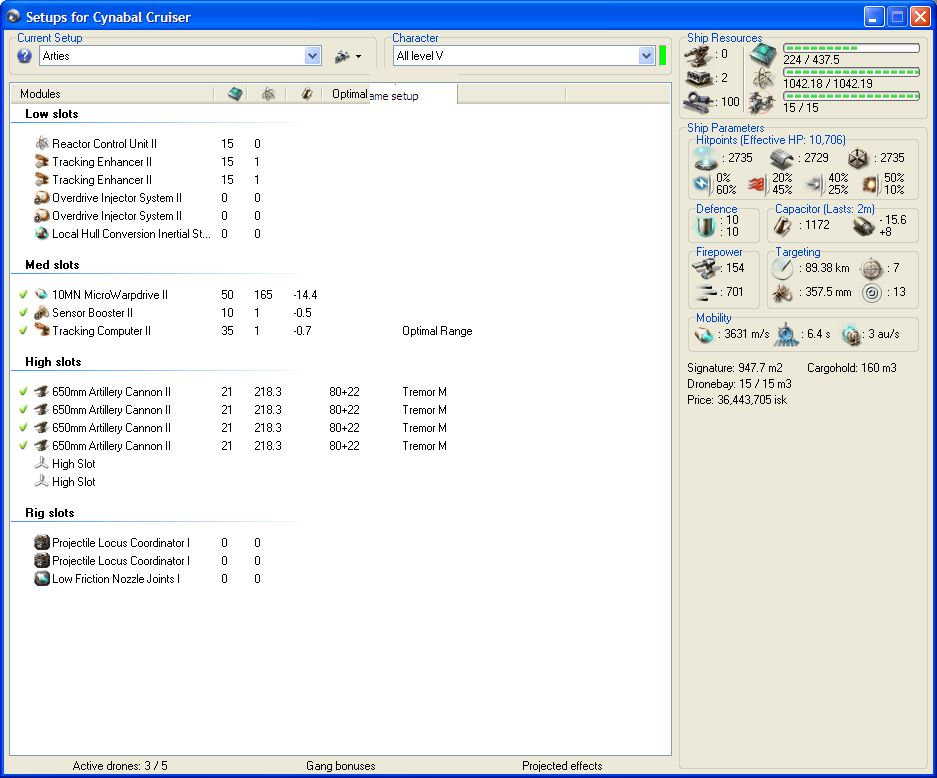Select the Low Friction Nozzle Joints I icon
937x778 pixels.
coord(42,578)
